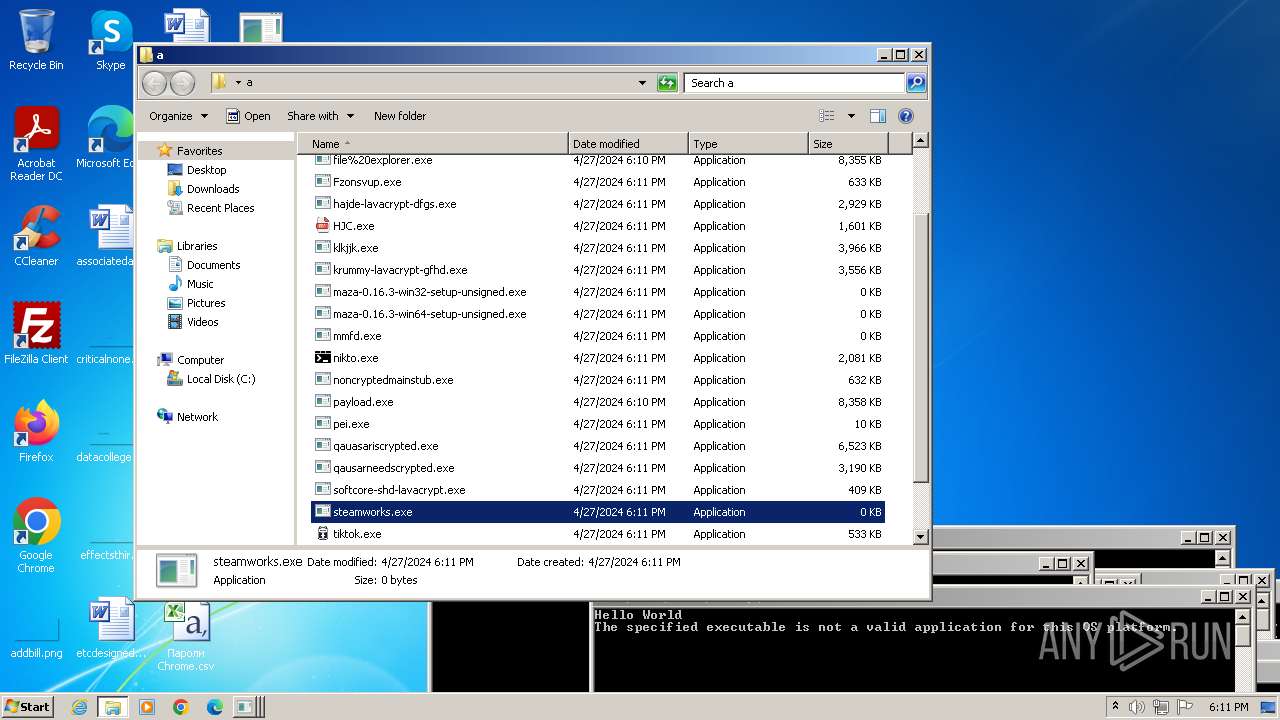Open the Organize dropdown menu
Image resolution: width=1280 pixels, height=720 pixels.
178,116
